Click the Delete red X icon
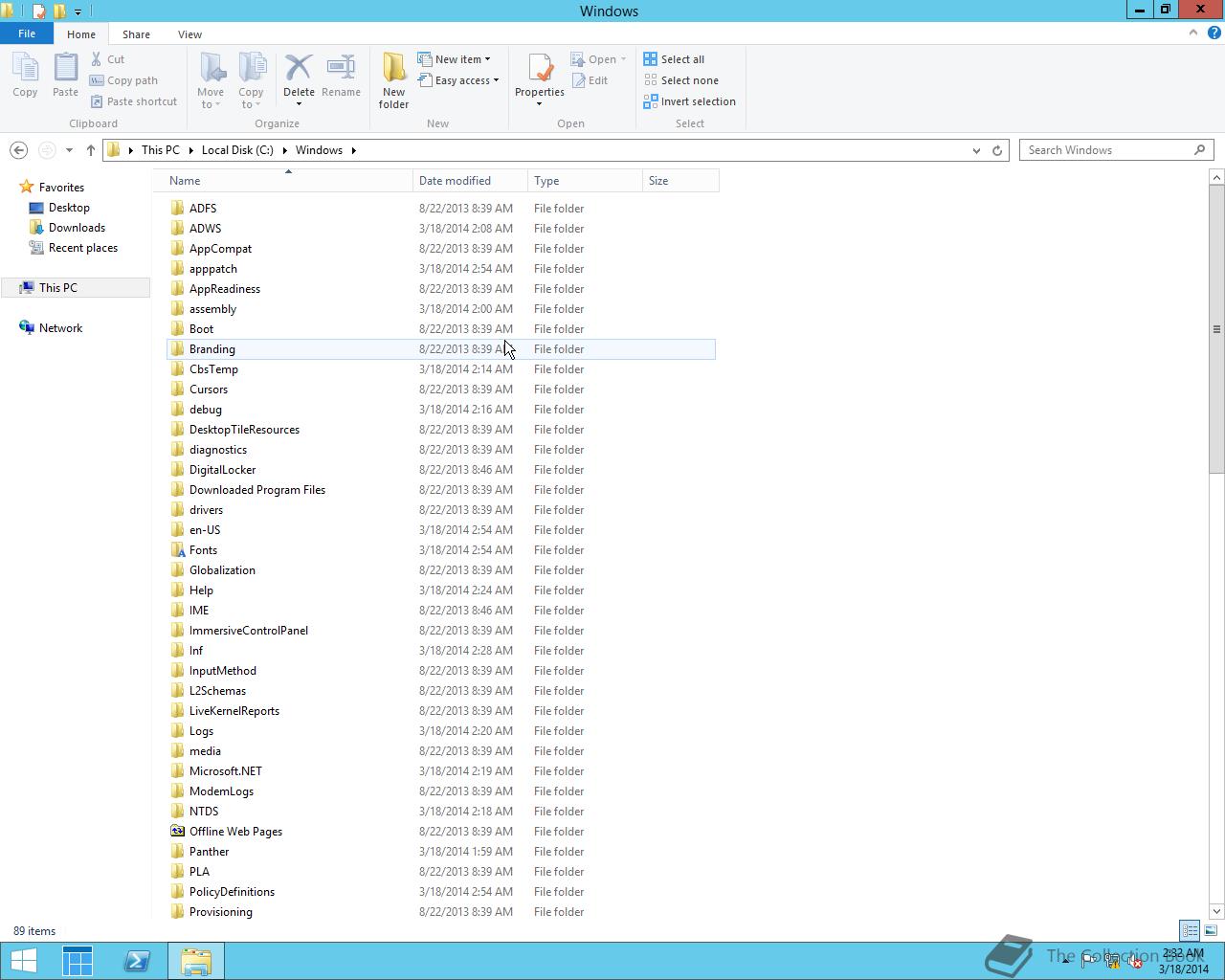The width and height of the screenshot is (1225, 980). (x=299, y=67)
